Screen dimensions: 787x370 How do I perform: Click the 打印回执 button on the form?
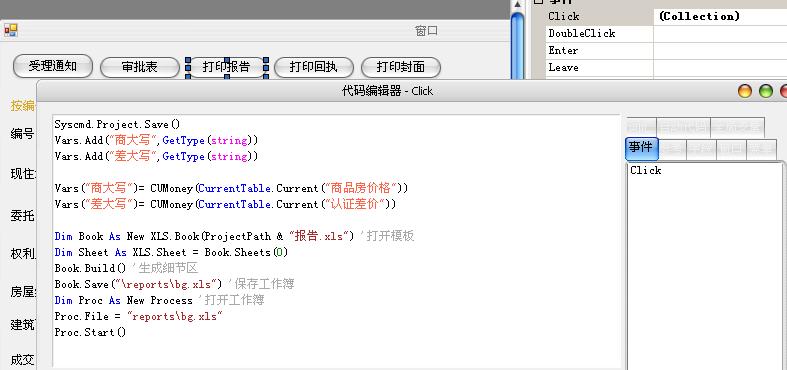coord(314,67)
